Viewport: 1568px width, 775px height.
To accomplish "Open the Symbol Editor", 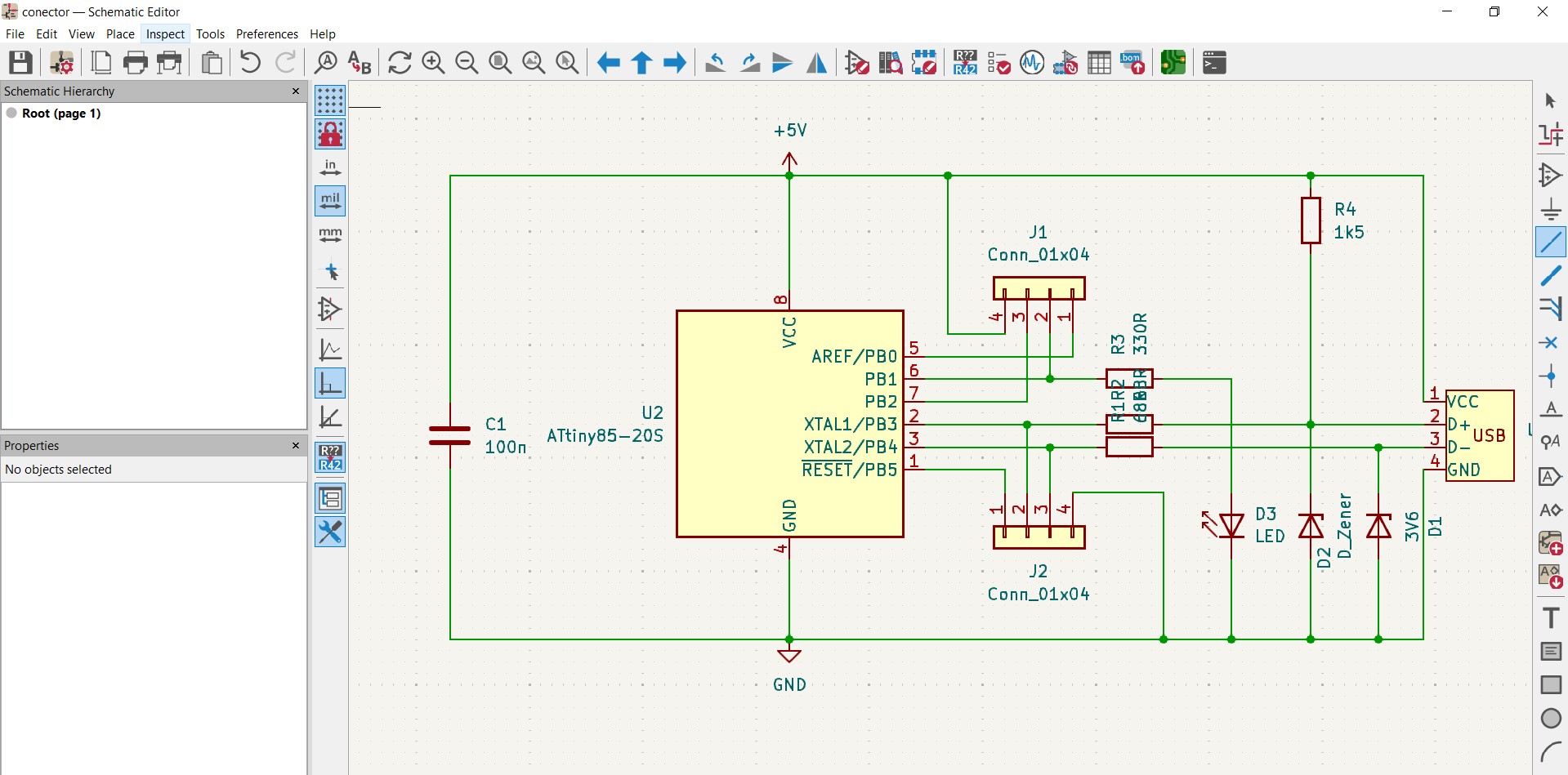I will point(857,62).
